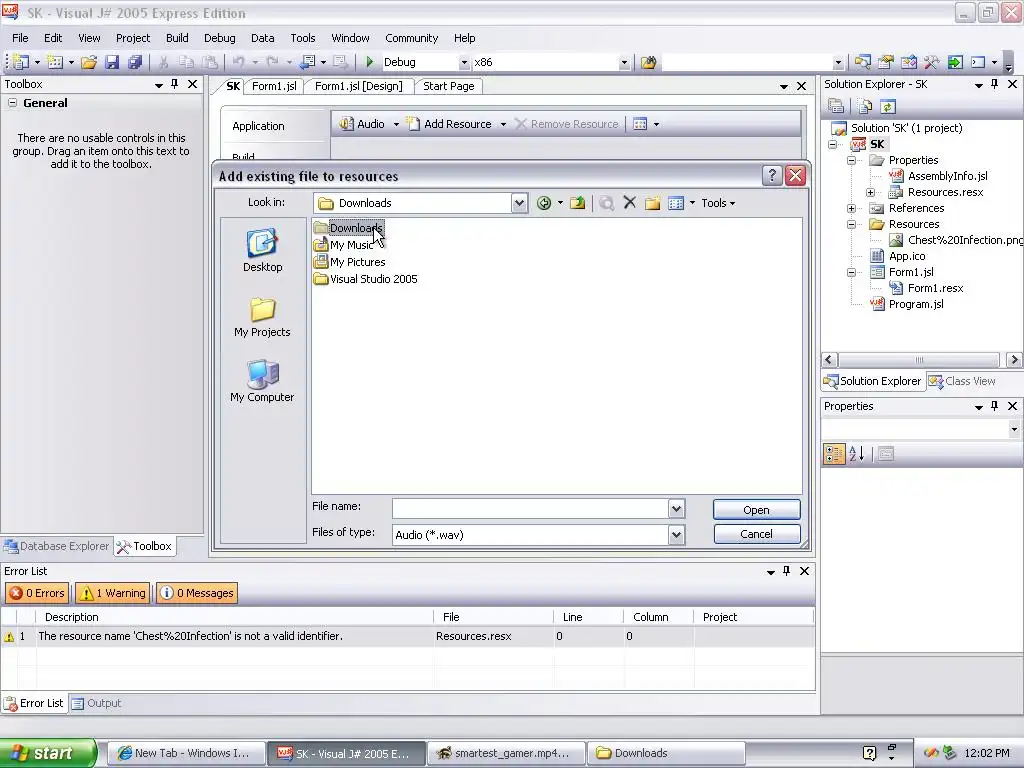
Task: Click the Create New Folder icon in dialog
Action: tap(652, 203)
